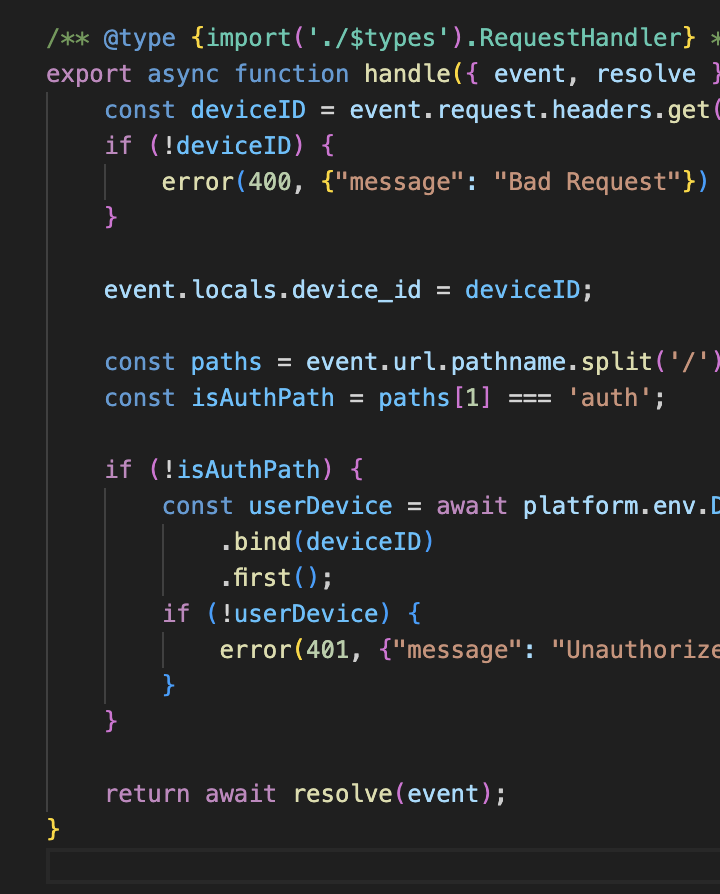Click the "Unauthorize" string
Screen dimensions: 720x894
636,649
